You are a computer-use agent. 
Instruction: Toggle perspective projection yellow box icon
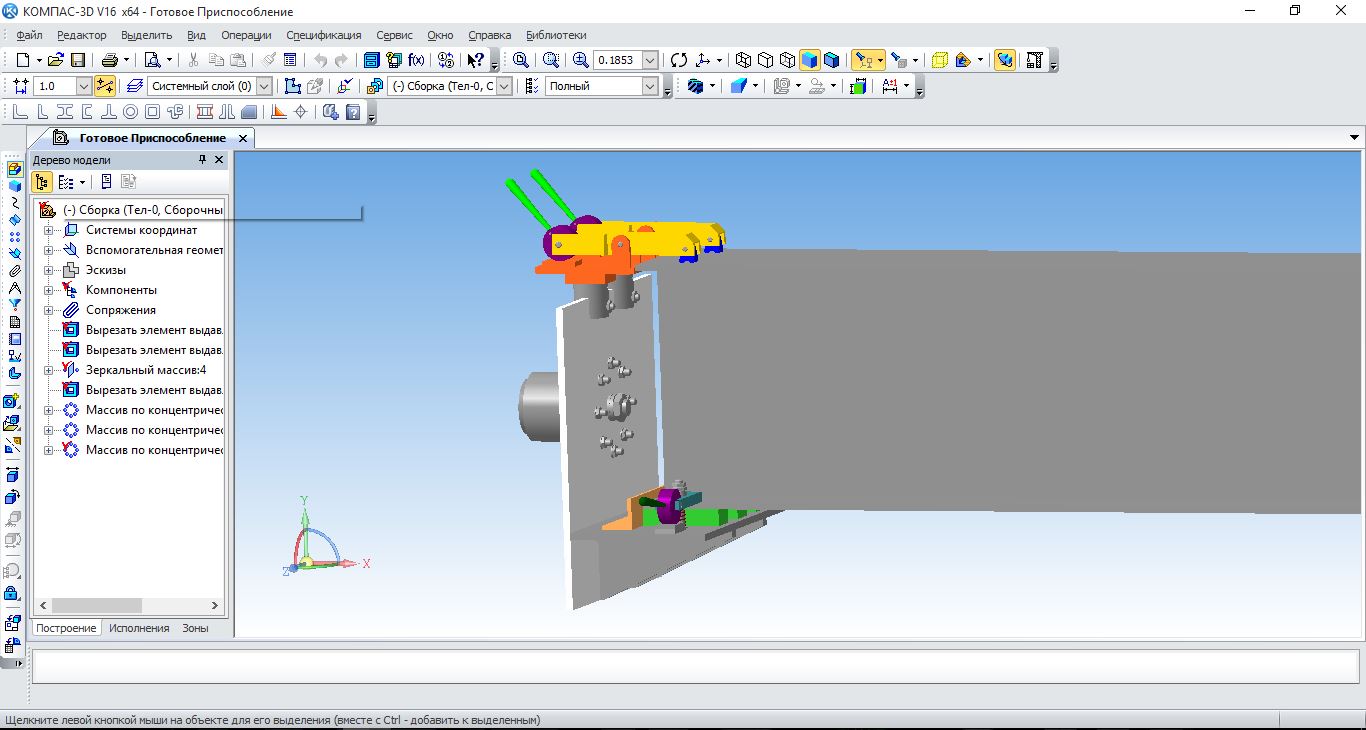point(939,60)
